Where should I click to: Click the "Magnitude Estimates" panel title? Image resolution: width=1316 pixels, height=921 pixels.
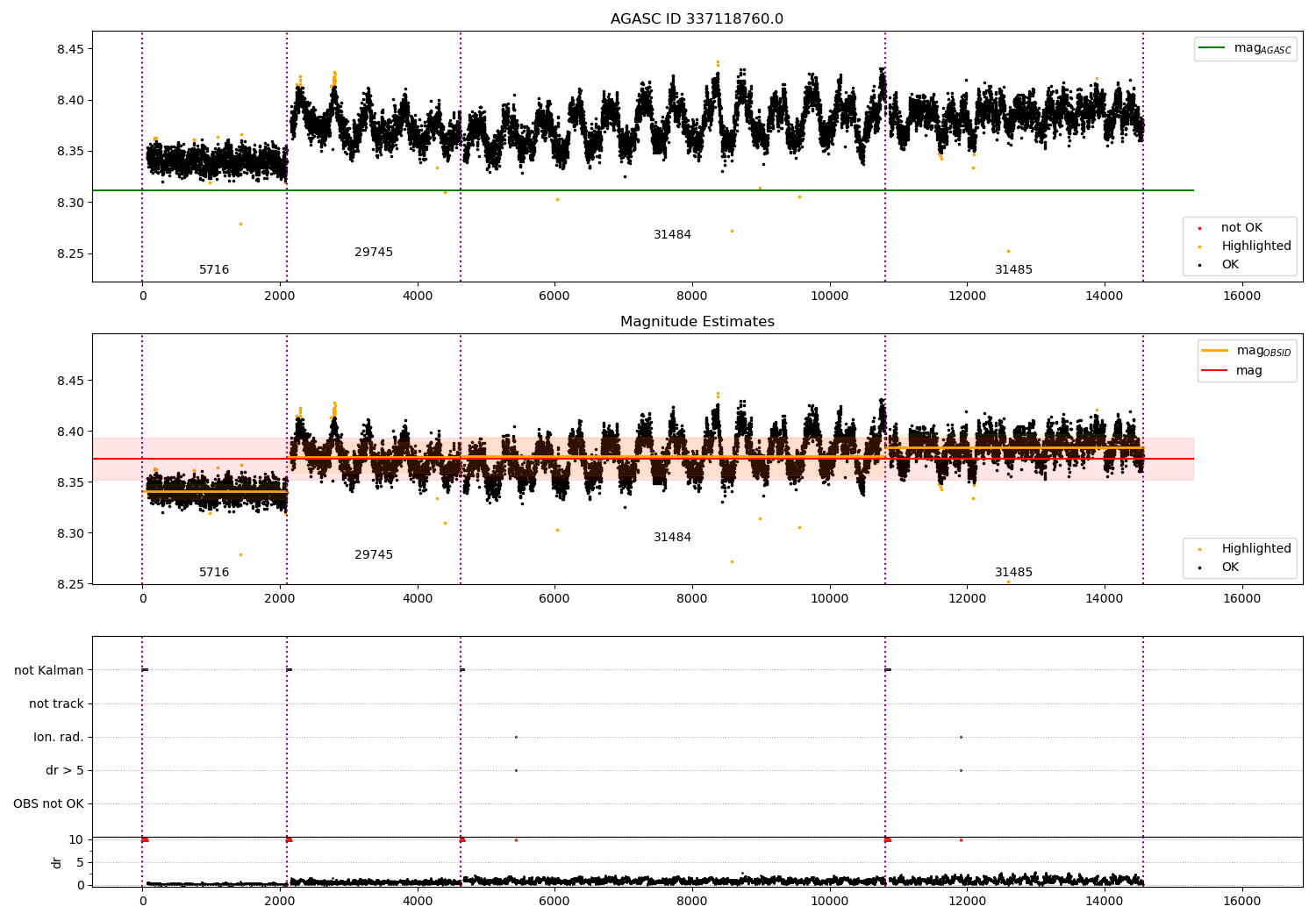click(x=697, y=322)
